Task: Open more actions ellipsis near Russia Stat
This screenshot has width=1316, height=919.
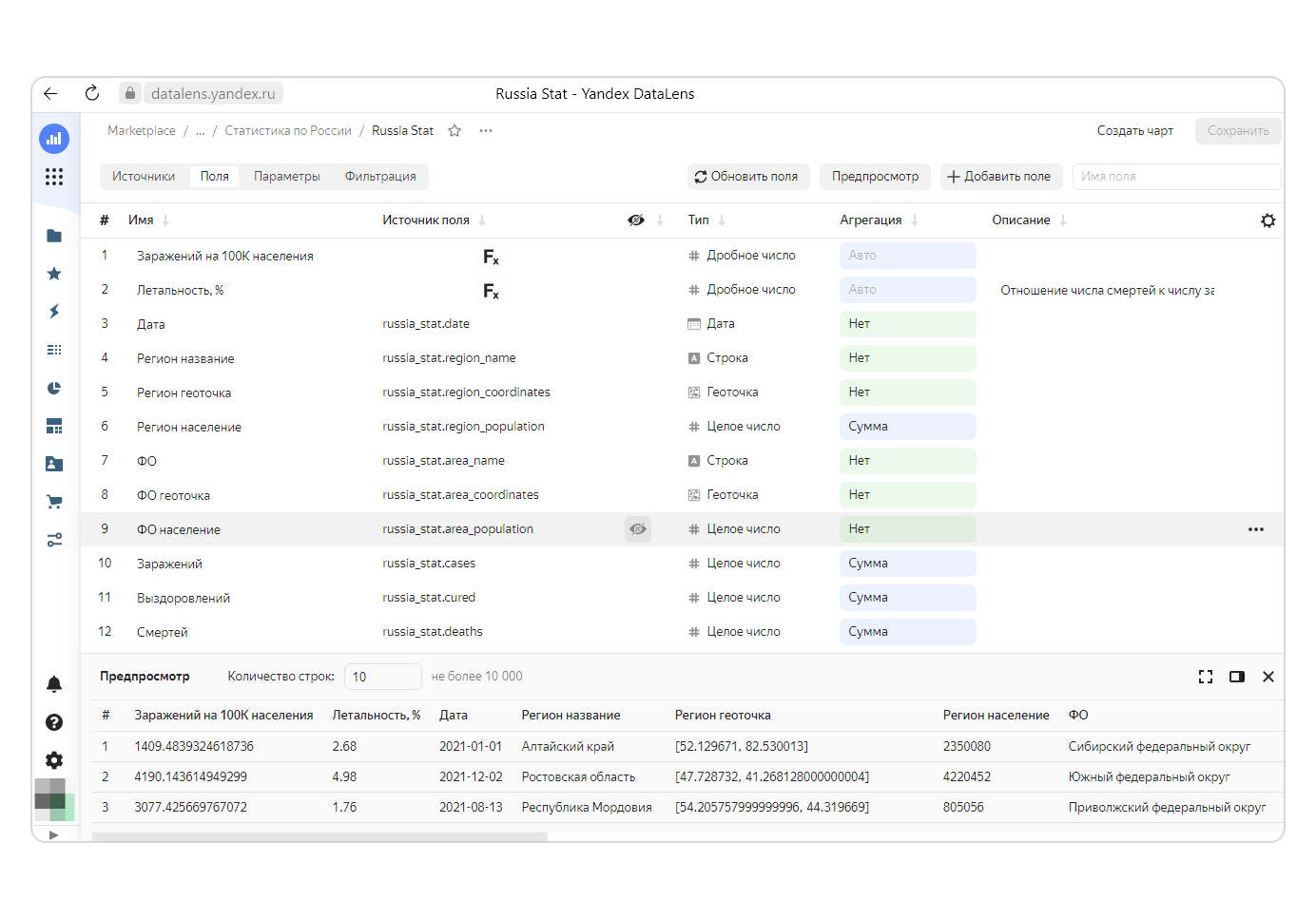Action: tap(486, 131)
